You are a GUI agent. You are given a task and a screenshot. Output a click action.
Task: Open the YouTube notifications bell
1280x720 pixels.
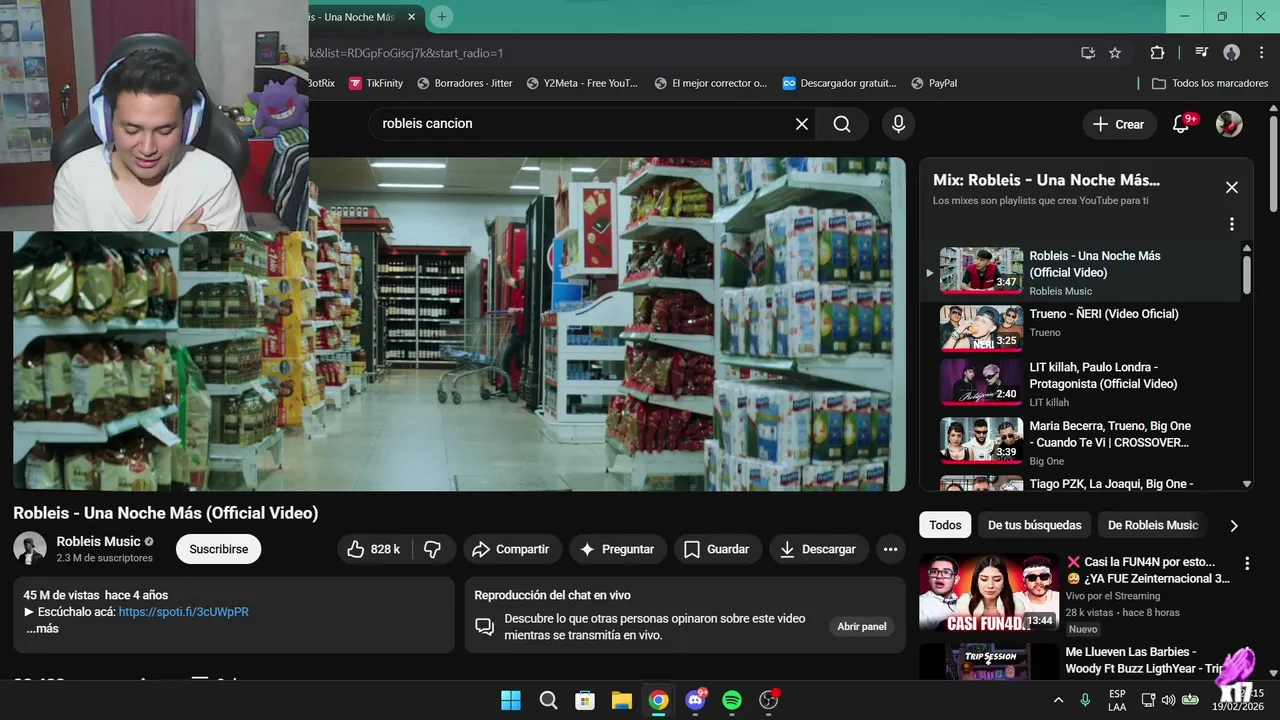(1181, 124)
